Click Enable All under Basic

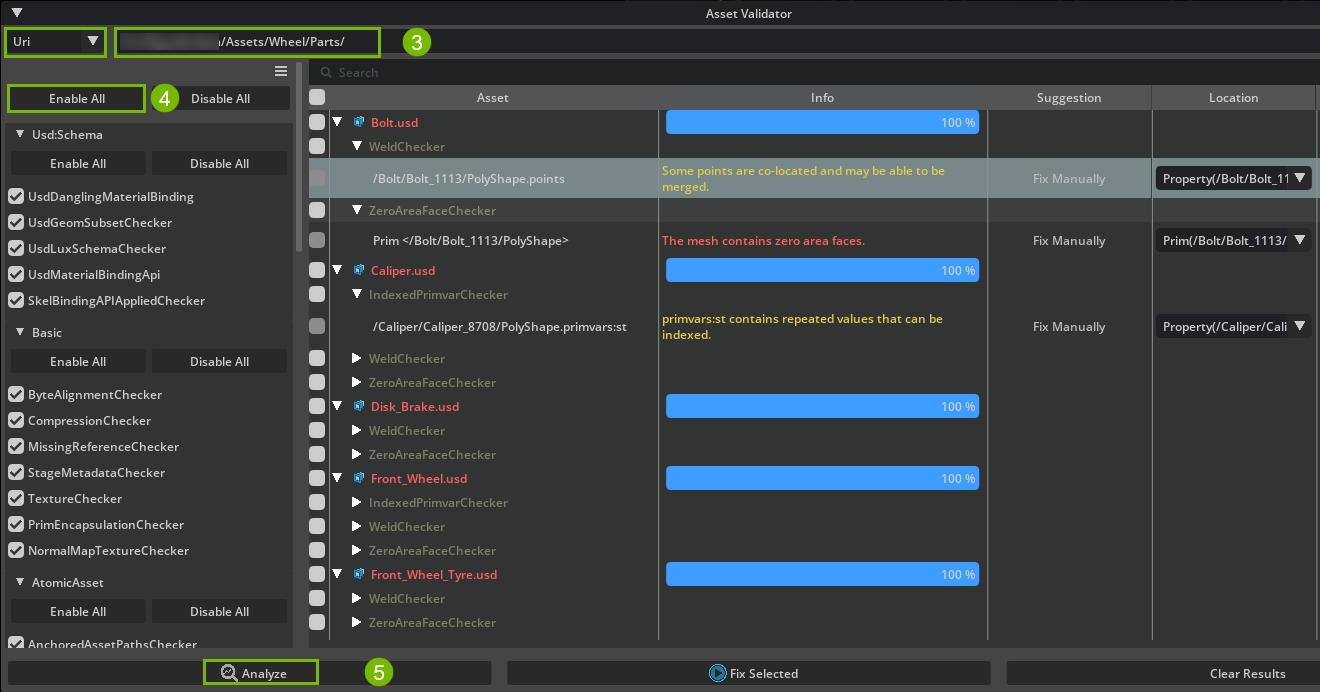coord(78,361)
